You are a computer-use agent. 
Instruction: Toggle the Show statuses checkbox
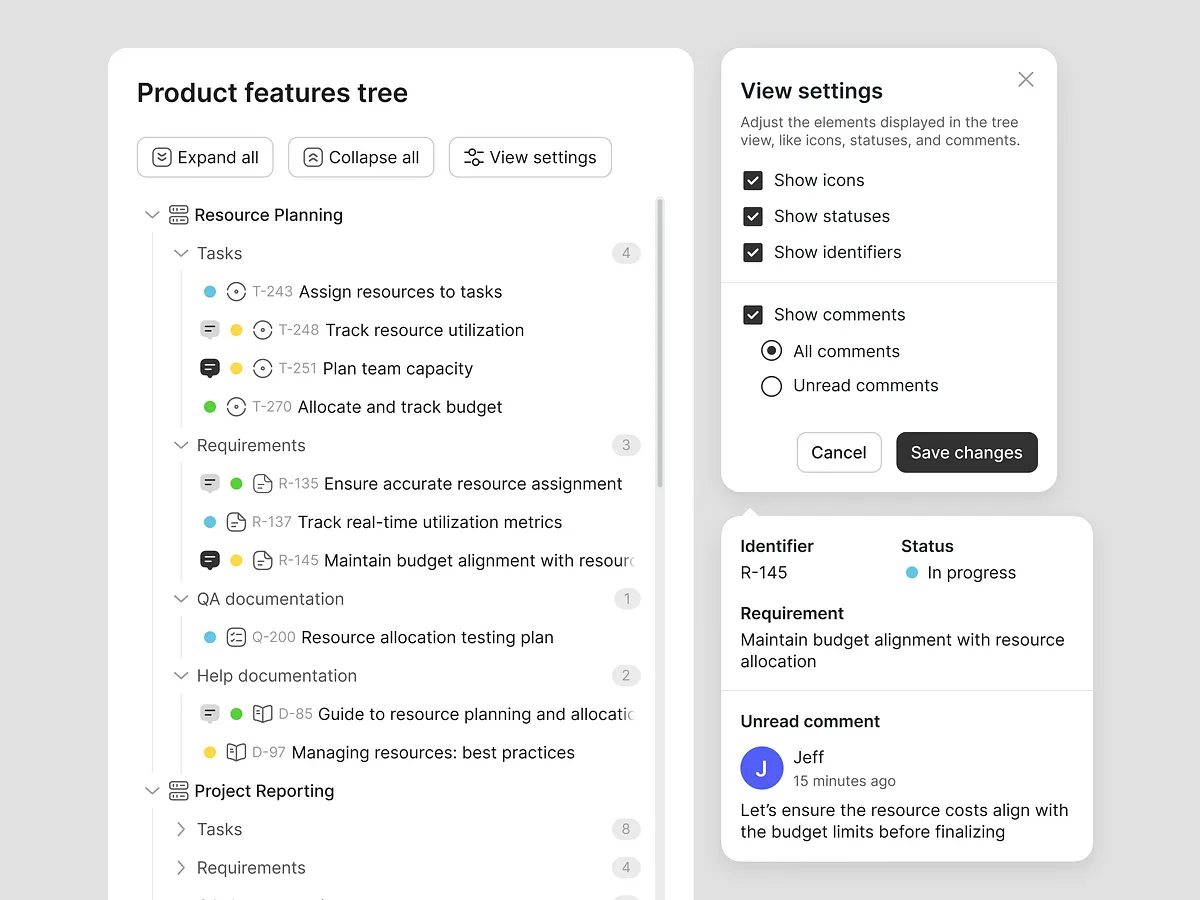tap(753, 216)
